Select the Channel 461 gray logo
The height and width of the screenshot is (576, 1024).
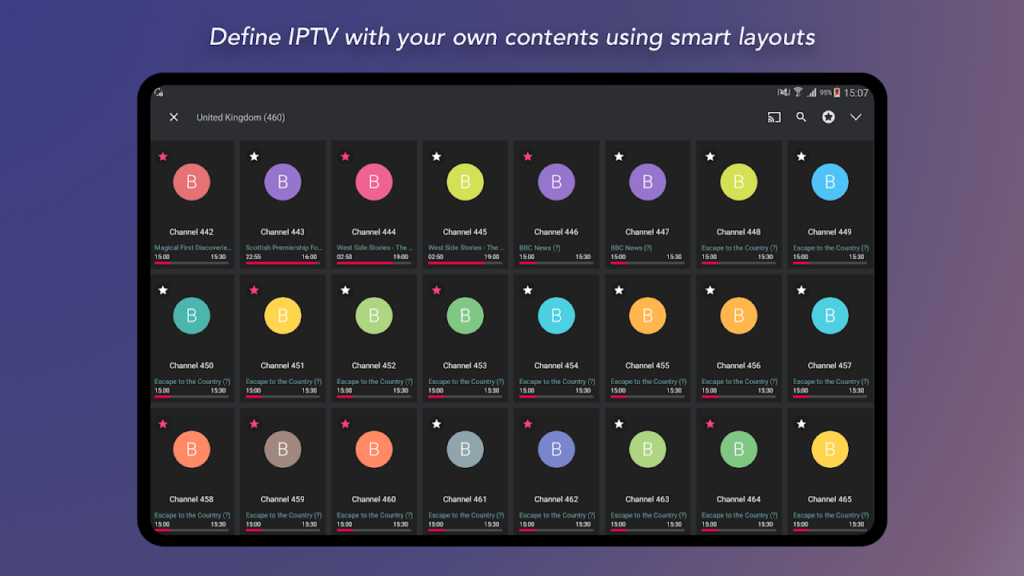(x=465, y=449)
